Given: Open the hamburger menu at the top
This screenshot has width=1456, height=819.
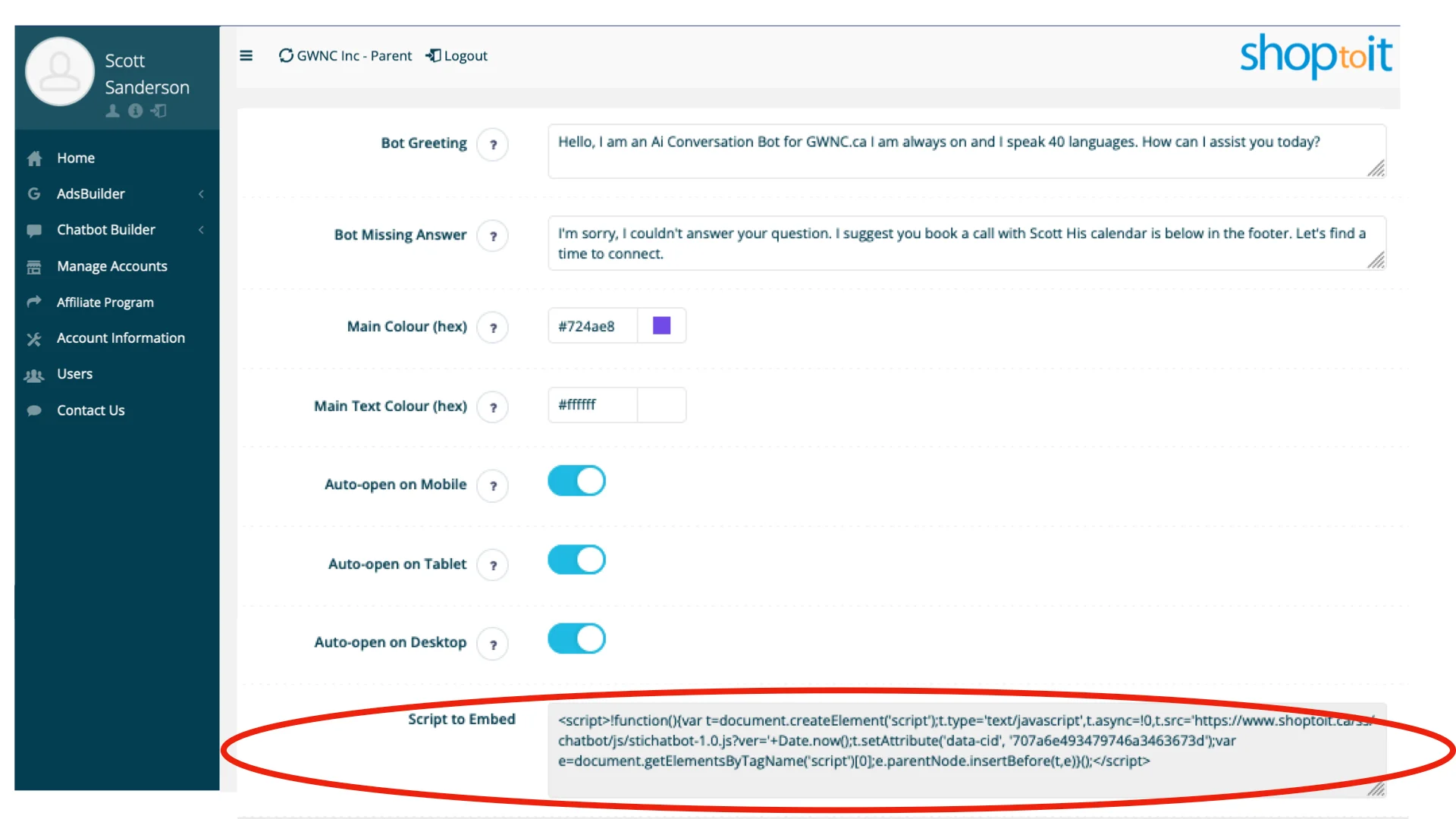Looking at the screenshot, I should point(246,55).
